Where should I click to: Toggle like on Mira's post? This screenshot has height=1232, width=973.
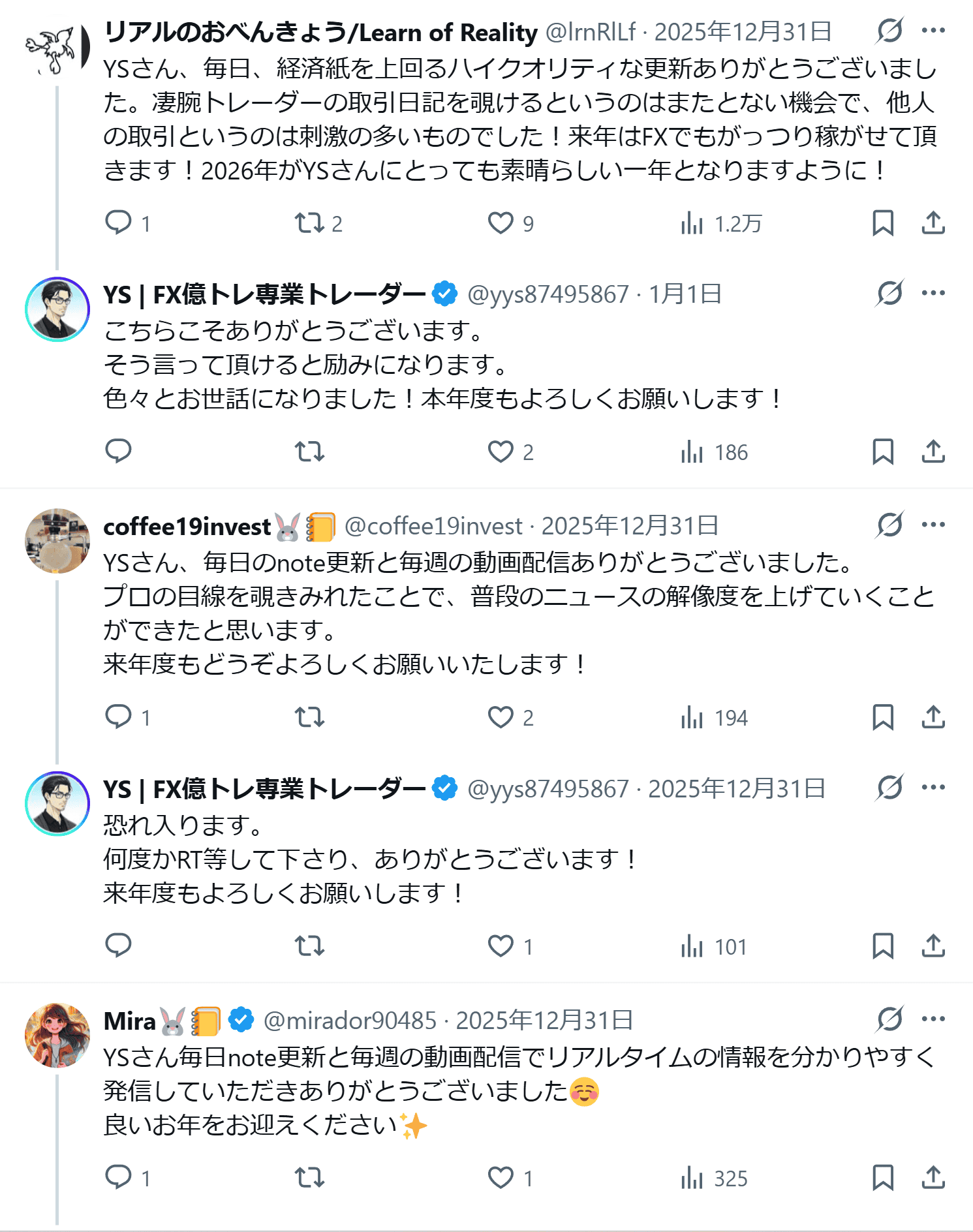501,1178
